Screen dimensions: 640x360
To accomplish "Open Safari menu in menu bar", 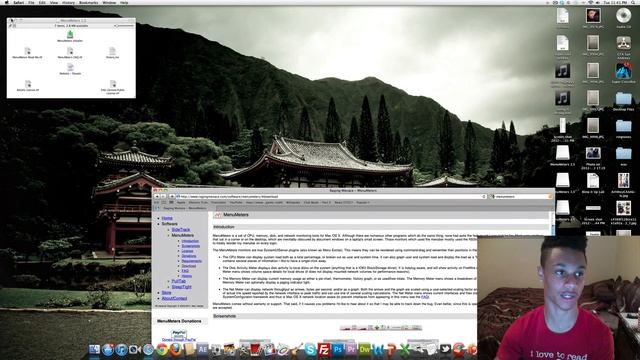I will (x=18, y=2).
